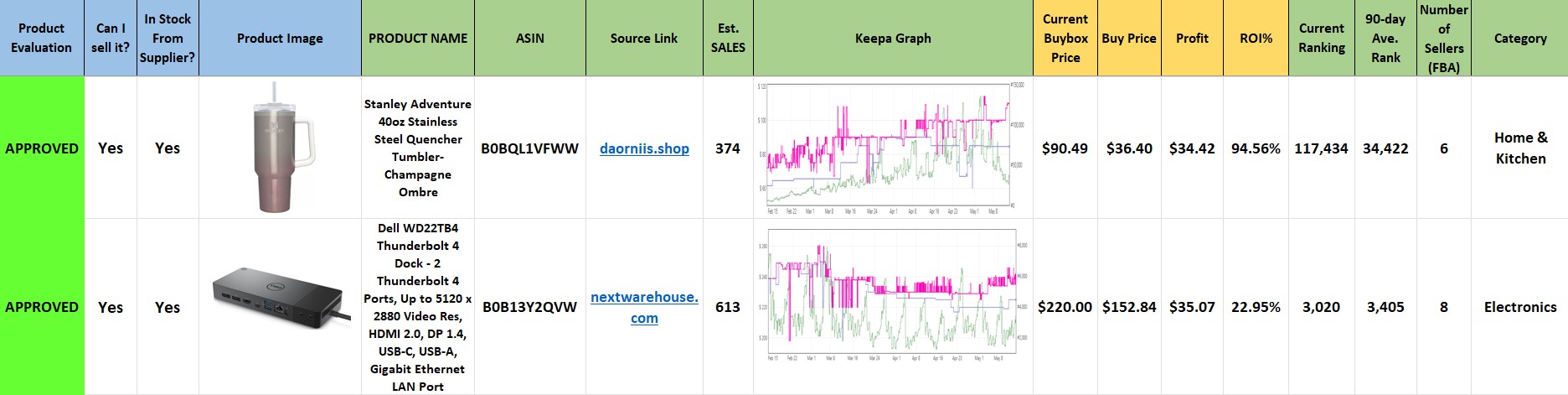Open the daorniis.shop source link

tap(644, 148)
